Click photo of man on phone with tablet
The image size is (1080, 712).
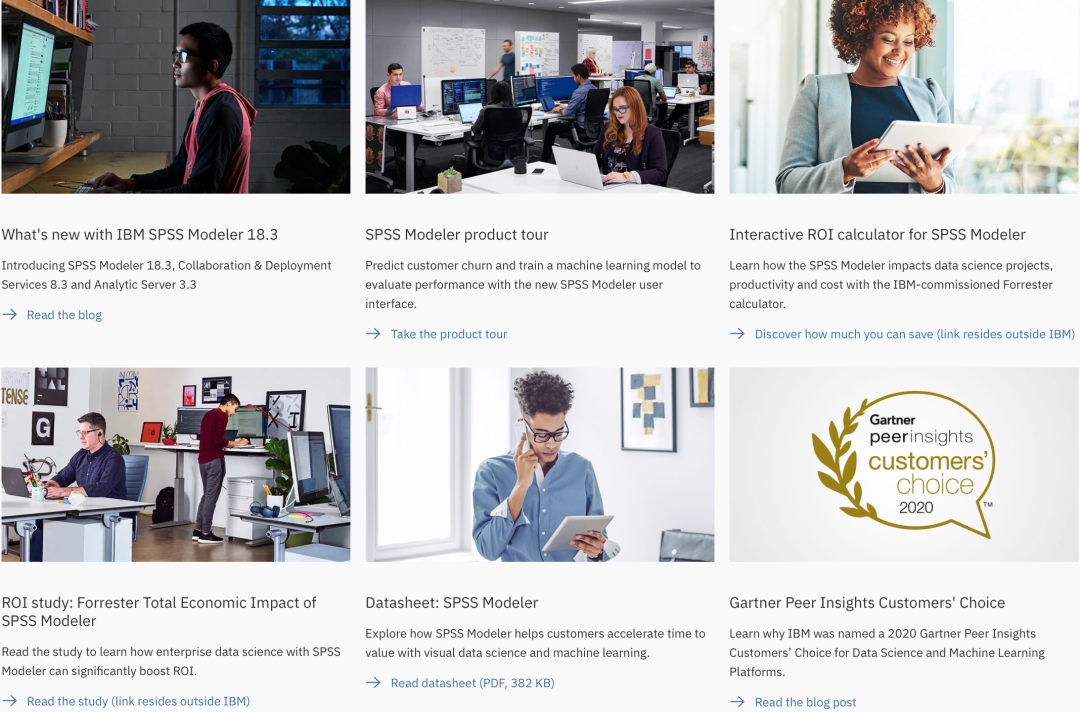[539, 465]
